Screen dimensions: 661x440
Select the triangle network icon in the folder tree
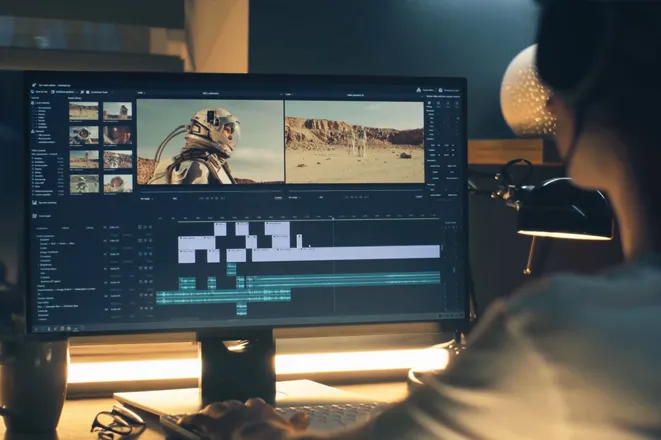point(33,131)
